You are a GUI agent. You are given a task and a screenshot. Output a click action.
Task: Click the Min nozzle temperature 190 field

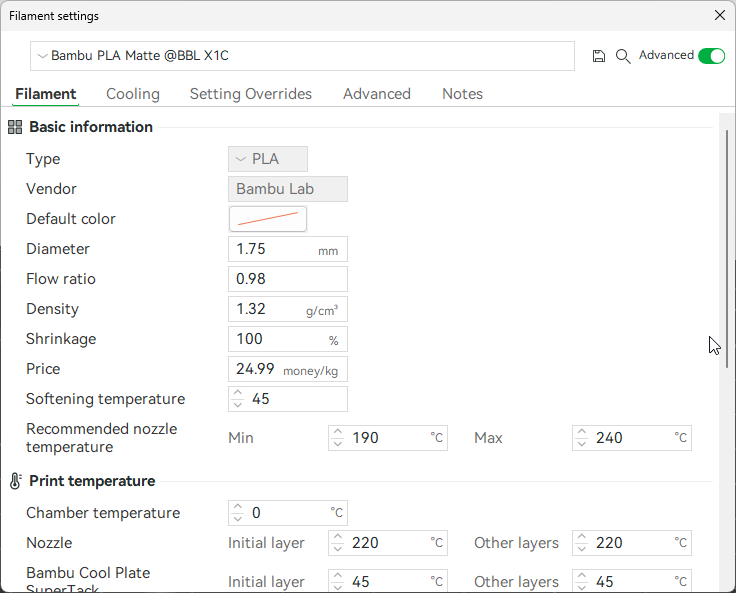coord(388,439)
